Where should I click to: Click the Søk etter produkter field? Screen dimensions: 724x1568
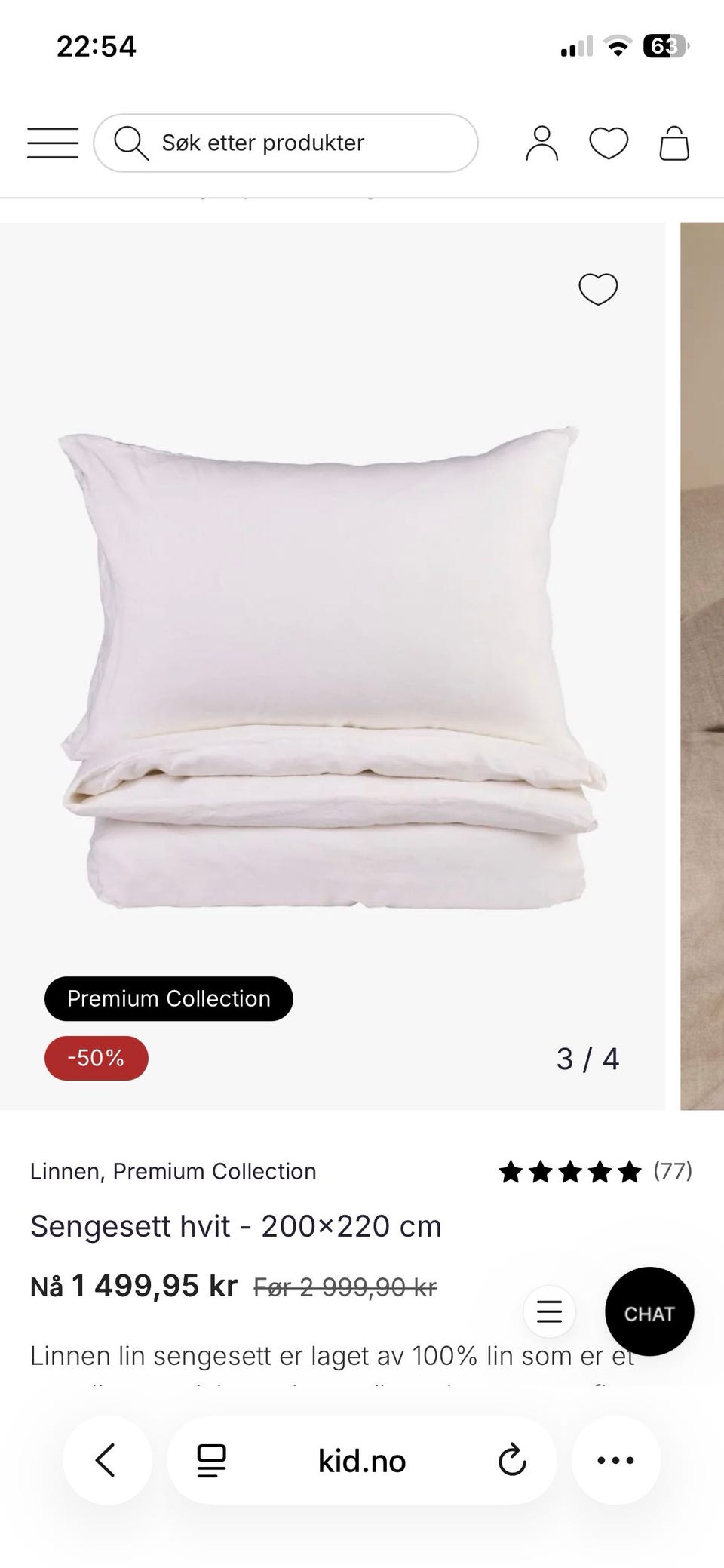coord(286,143)
